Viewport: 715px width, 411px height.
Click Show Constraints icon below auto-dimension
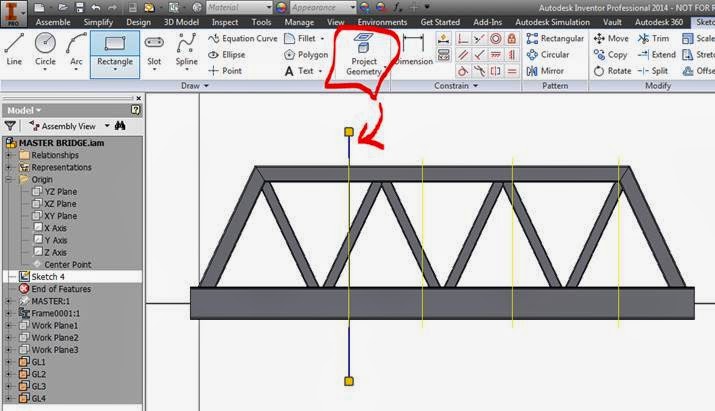(x=443, y=55)
